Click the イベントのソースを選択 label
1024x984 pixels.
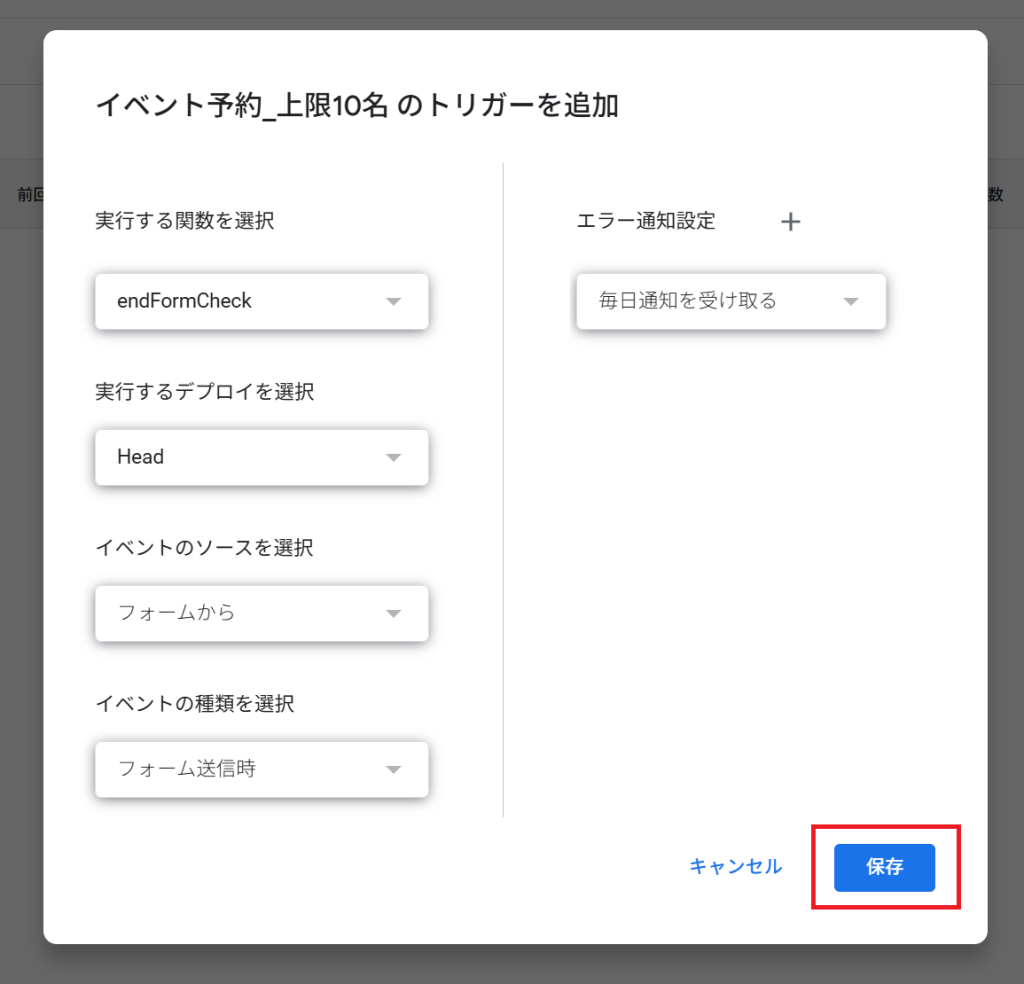[x=204, y=547]
